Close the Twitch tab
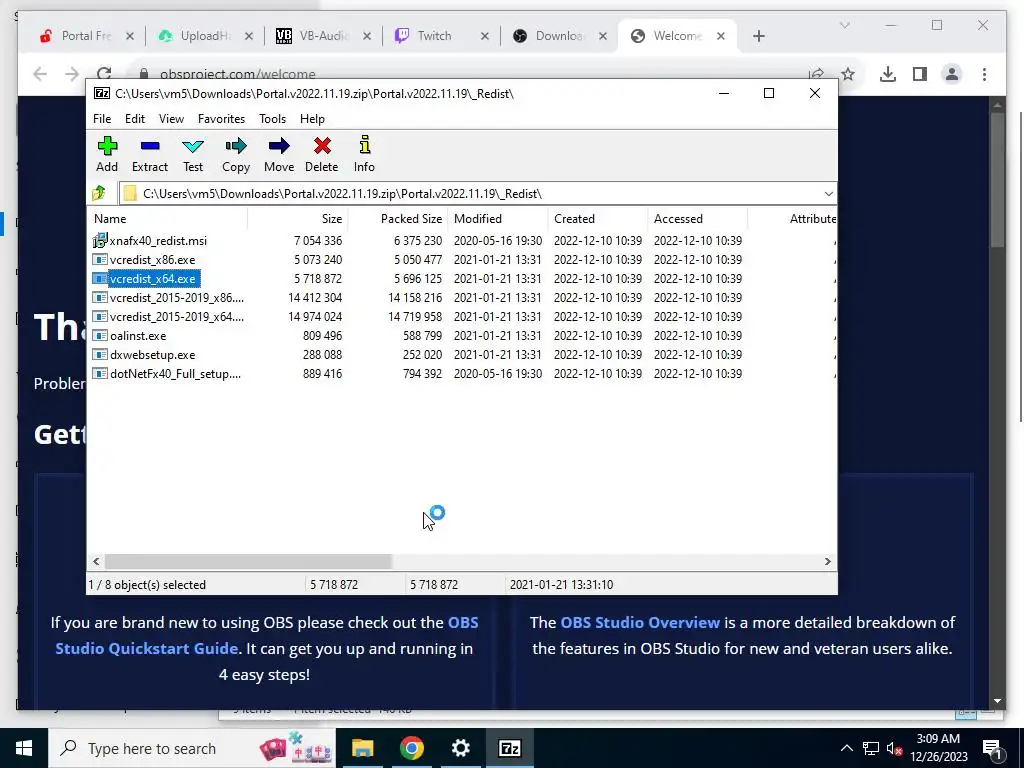1024x768 pixels. 485,36
